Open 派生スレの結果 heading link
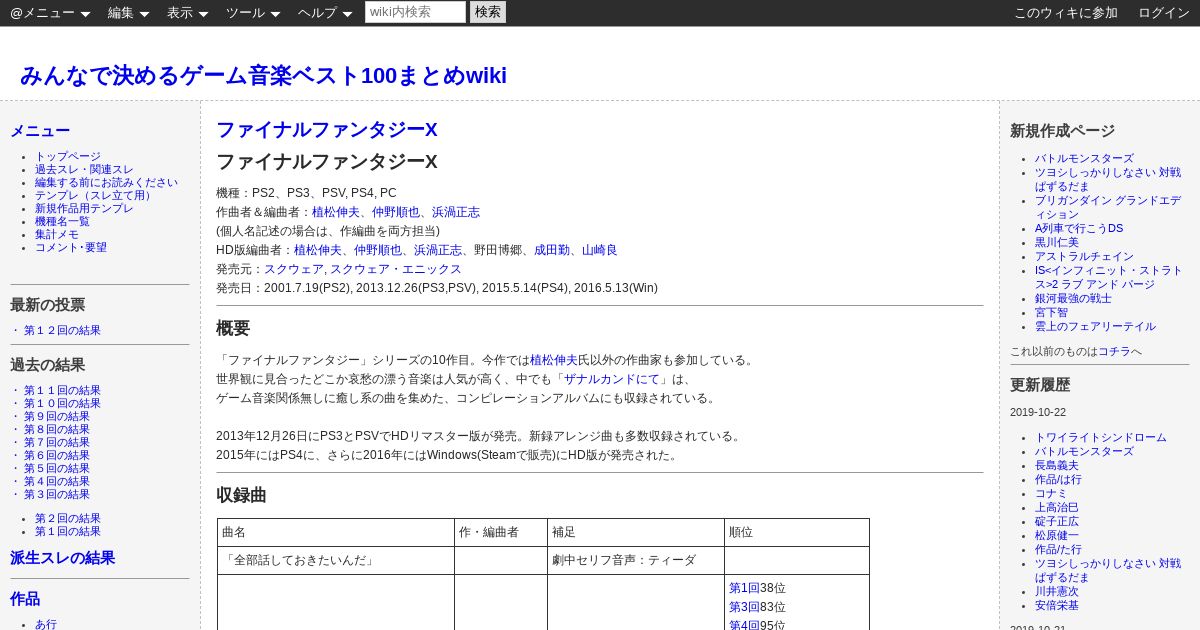 pos(62,558)
